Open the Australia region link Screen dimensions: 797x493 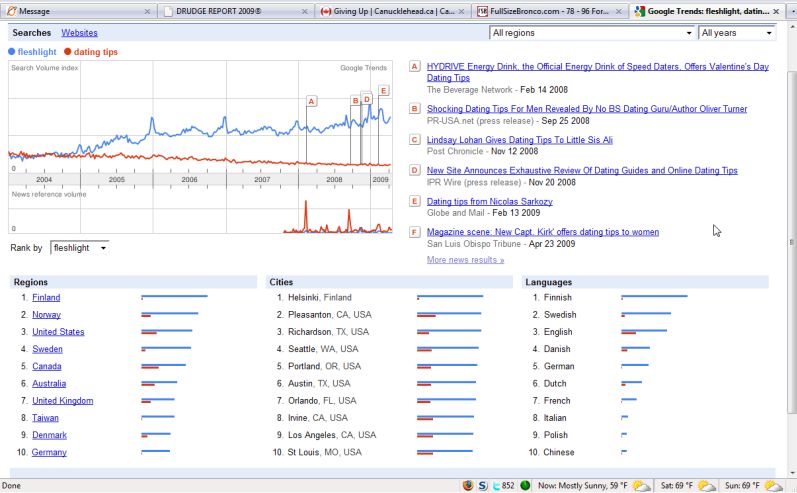[x=49, y=383]
